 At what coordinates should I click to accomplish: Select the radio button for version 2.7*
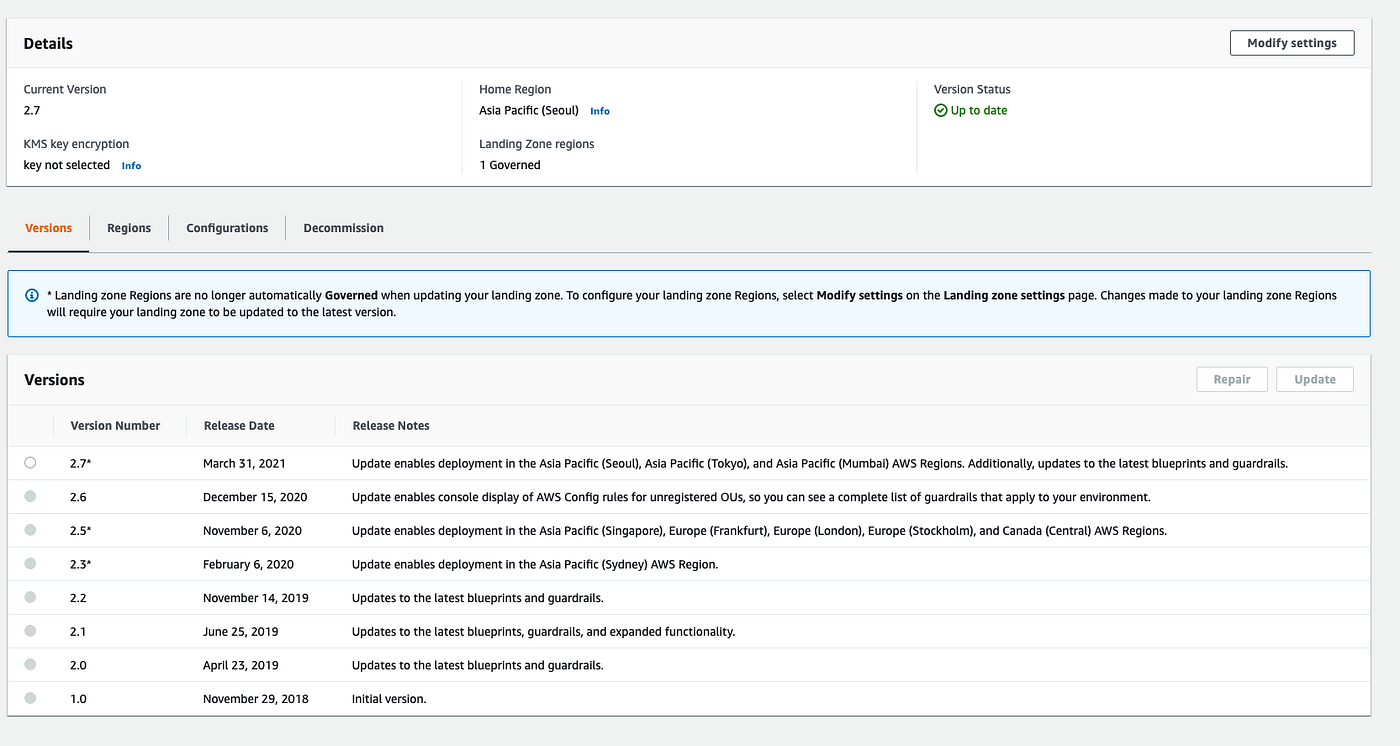coord(30,462)
